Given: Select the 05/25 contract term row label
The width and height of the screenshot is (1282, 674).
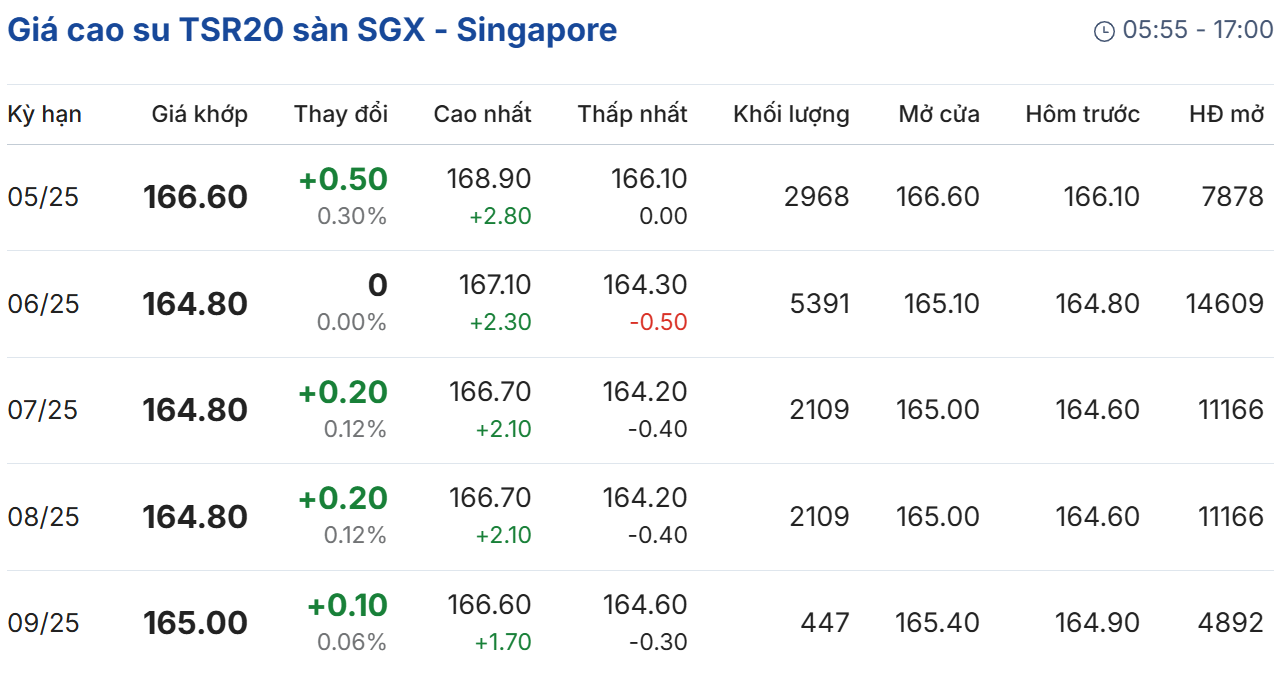Looking at the screenshot, I should 43,197.
